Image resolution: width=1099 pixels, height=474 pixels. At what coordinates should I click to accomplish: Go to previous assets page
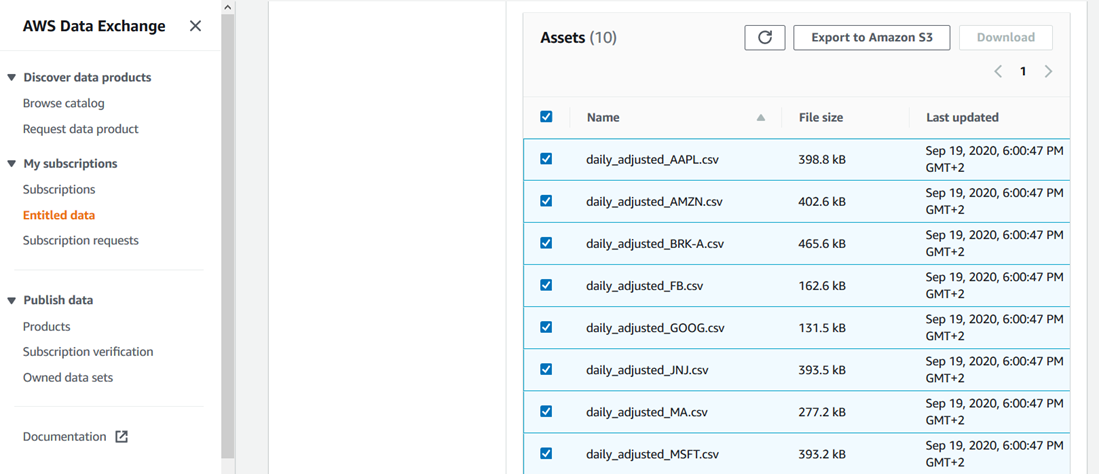point(998,72)
